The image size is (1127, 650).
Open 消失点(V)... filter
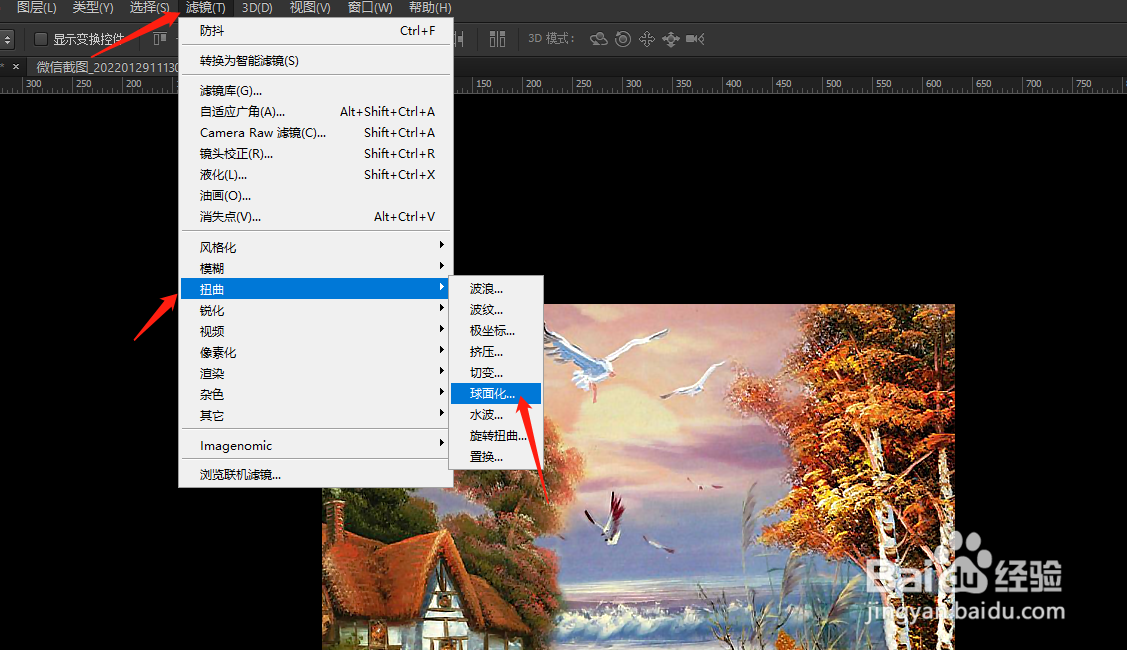click(316, 216)
